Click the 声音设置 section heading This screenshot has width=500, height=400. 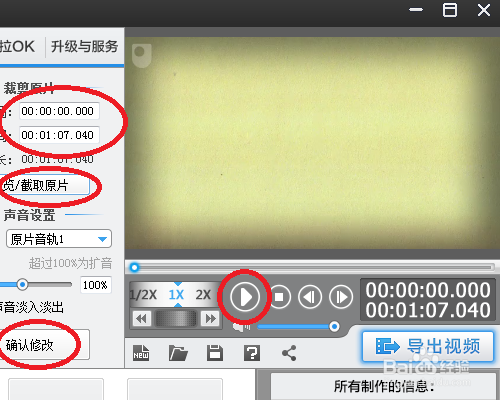tap(29, 215)
